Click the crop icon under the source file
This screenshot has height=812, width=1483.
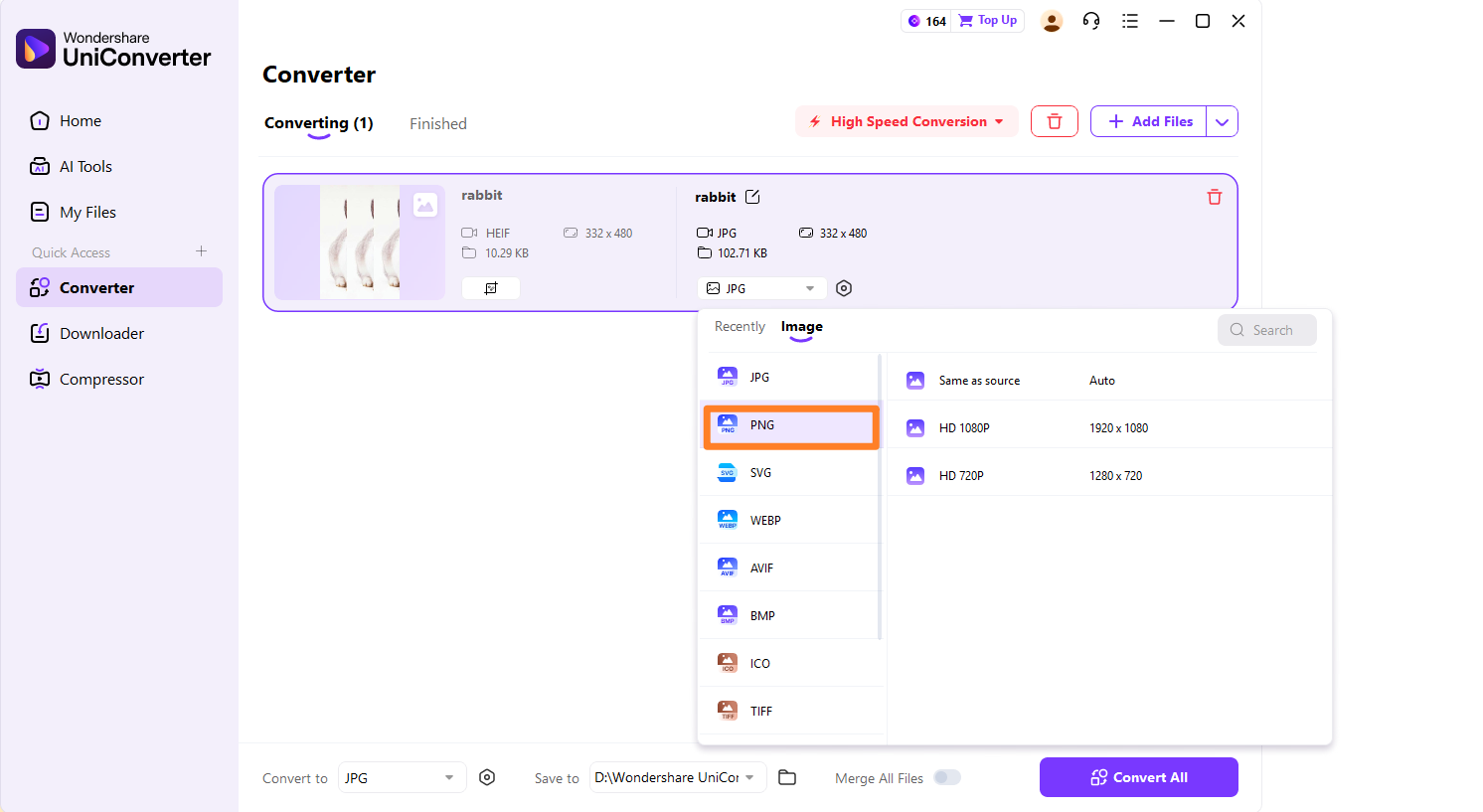[490, 288]
